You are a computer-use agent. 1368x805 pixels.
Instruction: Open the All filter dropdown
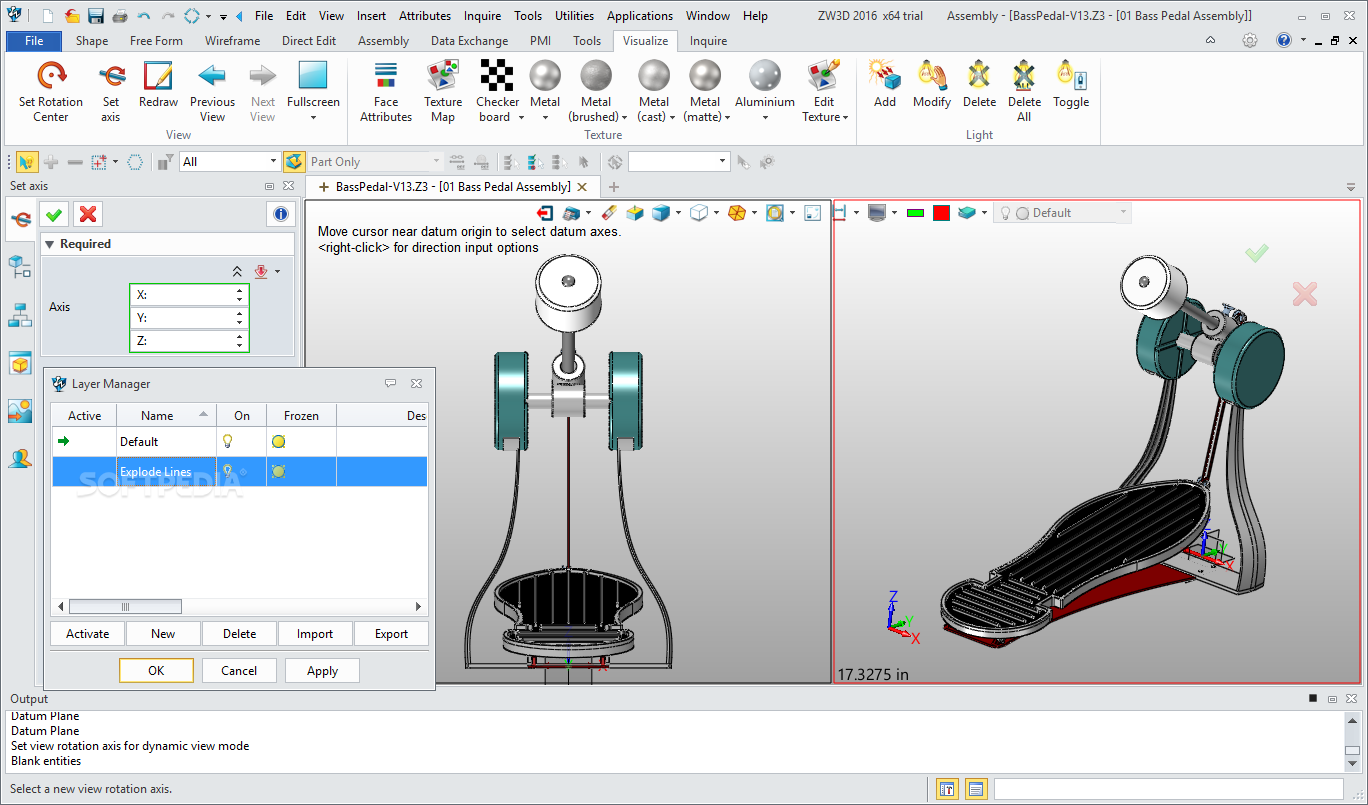coord(273,162)
